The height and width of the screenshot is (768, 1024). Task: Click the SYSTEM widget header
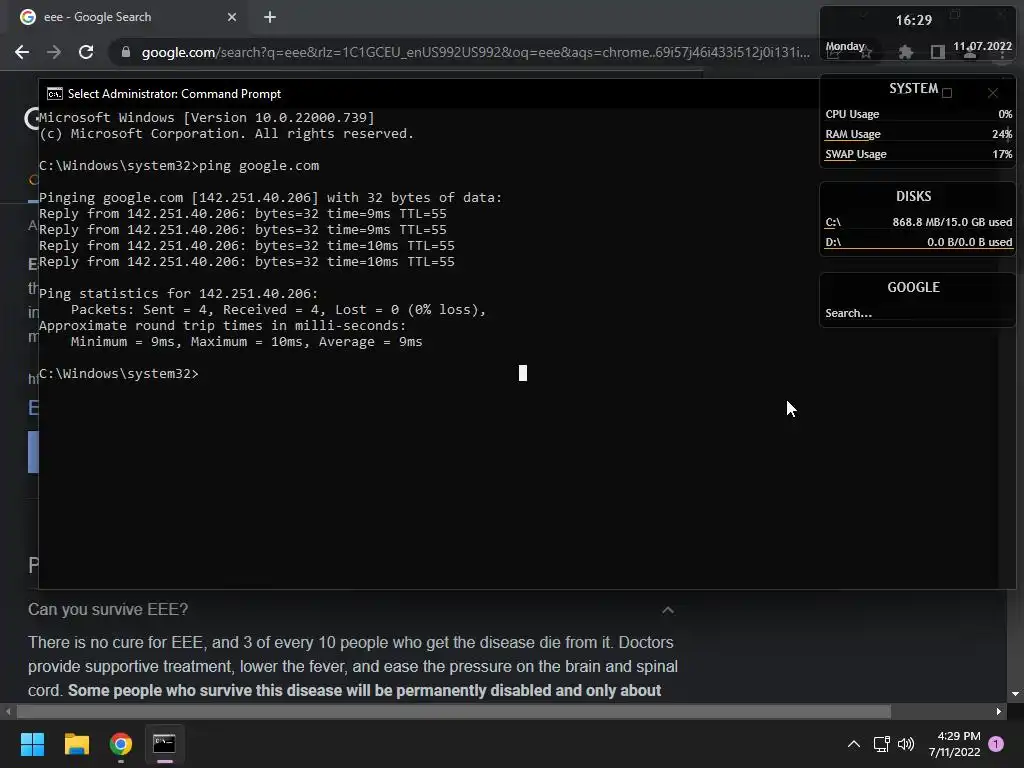tap(913, 88)
